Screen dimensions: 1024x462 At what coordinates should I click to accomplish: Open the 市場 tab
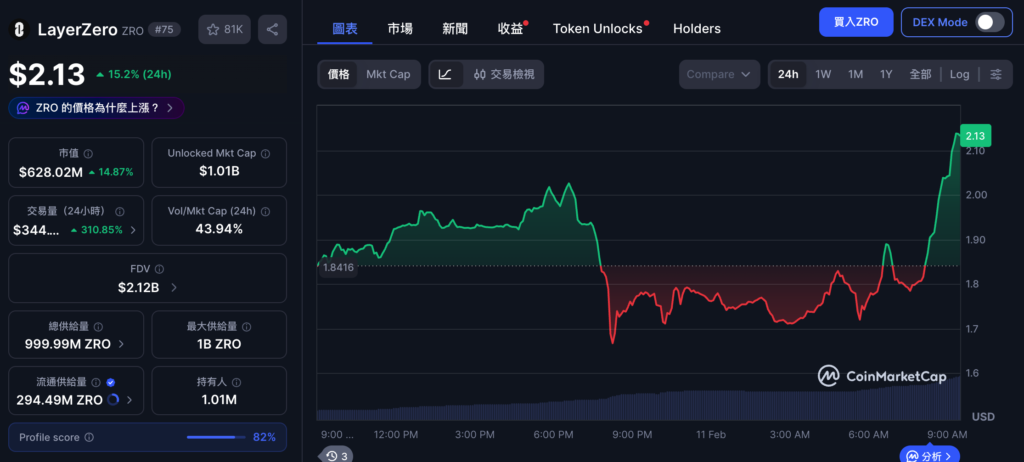[x=400, y=29]
